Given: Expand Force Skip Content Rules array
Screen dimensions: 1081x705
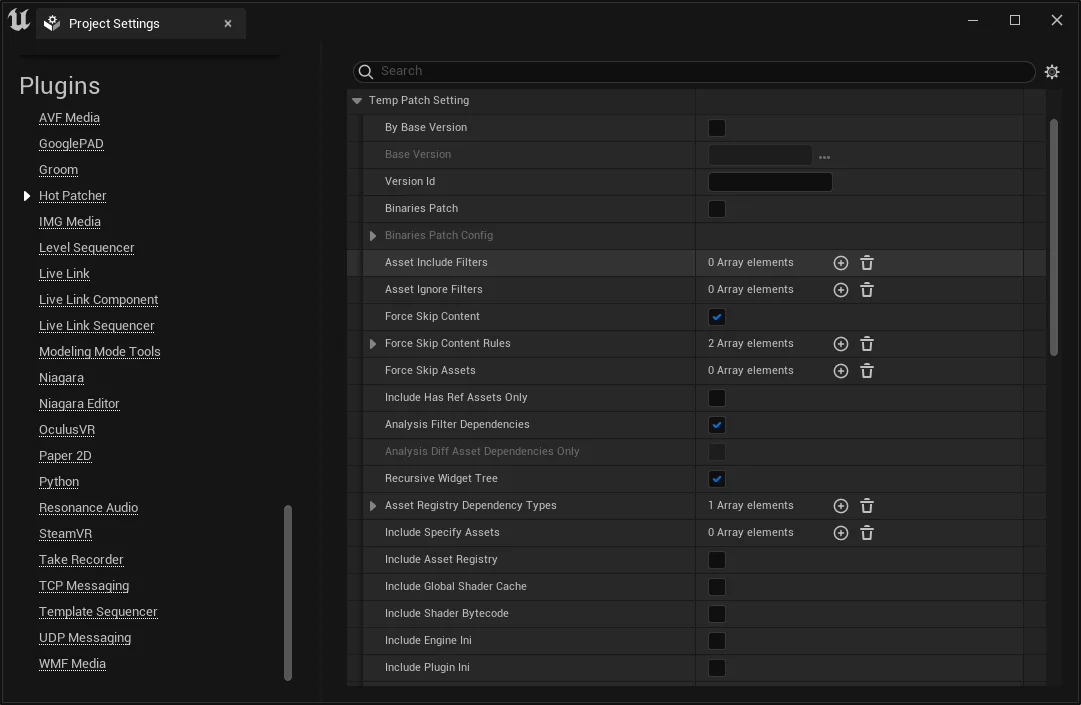Looking at the screenshot, I should click(x=373, y=344).
